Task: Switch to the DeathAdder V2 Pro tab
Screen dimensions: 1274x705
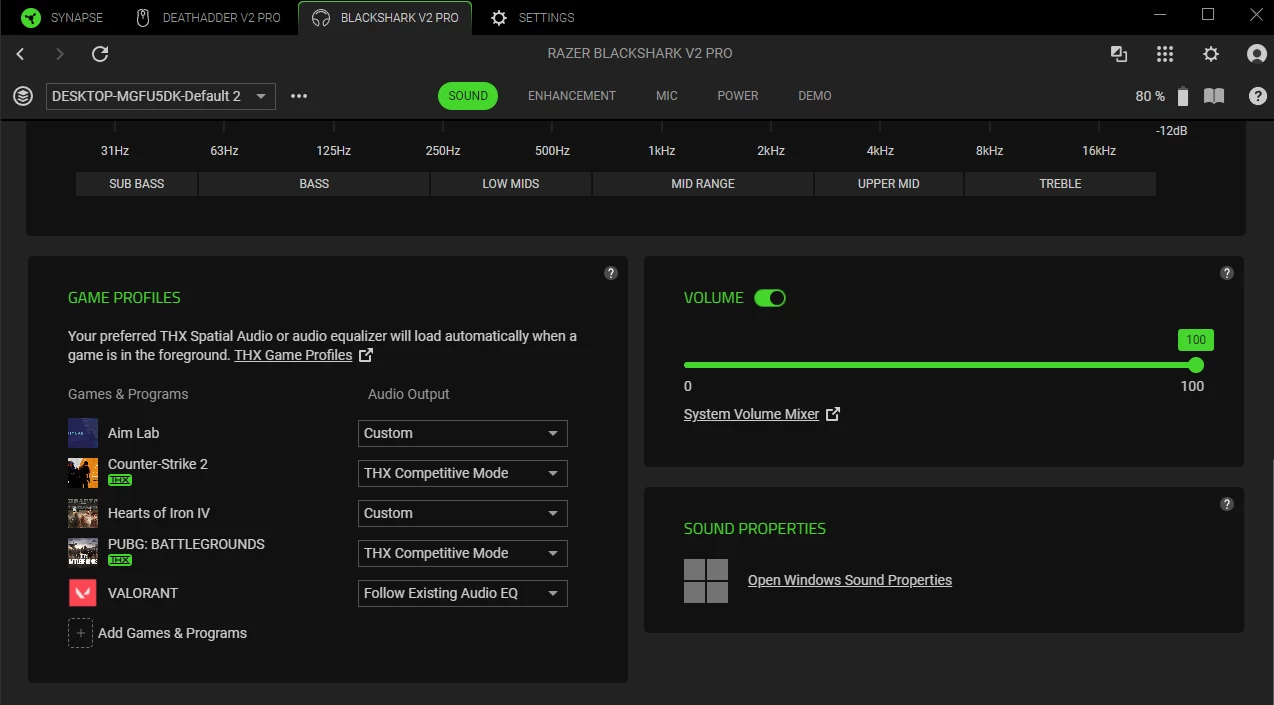Action: 208,17
